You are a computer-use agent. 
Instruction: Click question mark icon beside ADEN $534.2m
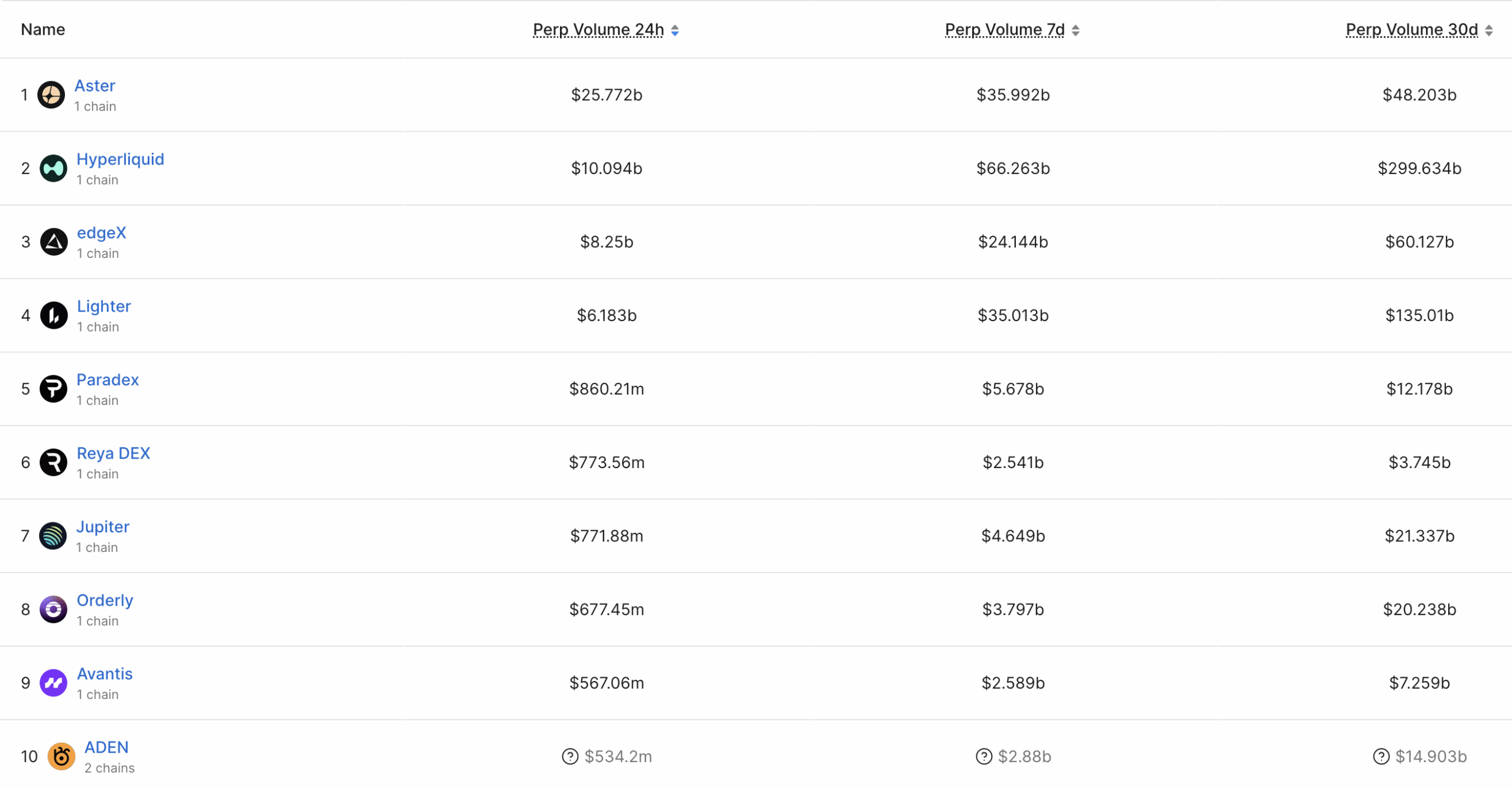(570, 757)
